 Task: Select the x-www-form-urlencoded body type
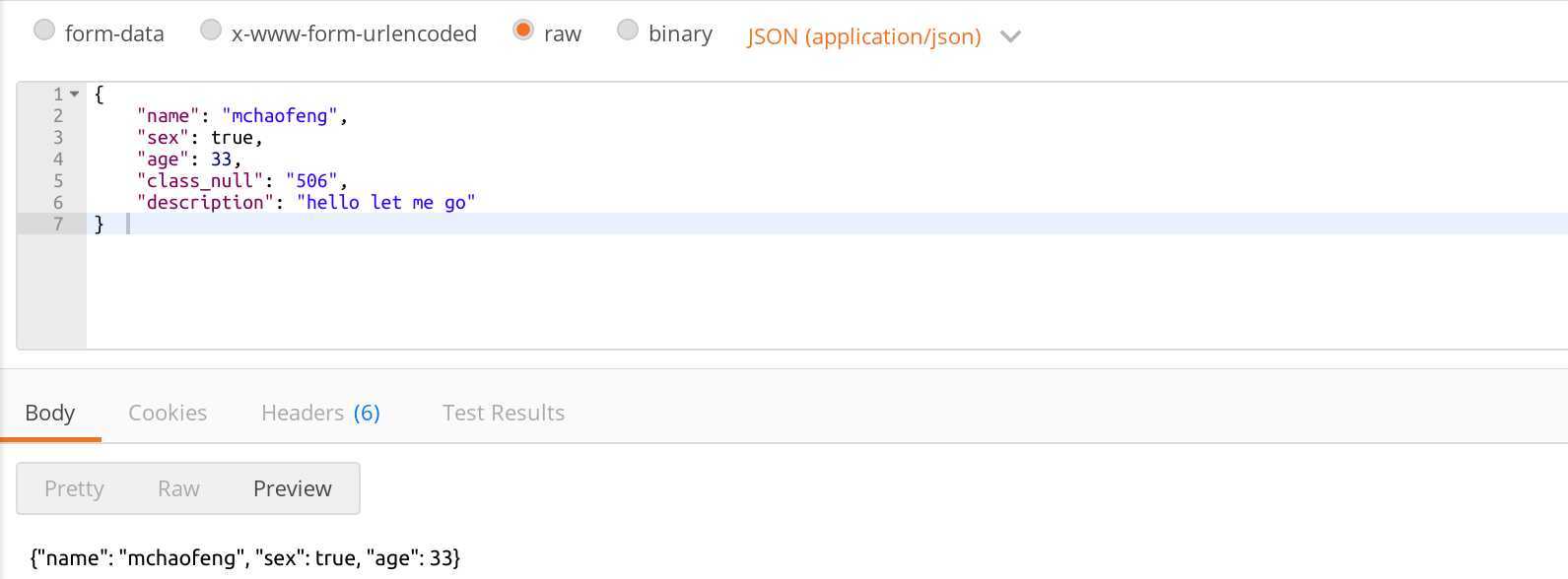coord(211,31)
